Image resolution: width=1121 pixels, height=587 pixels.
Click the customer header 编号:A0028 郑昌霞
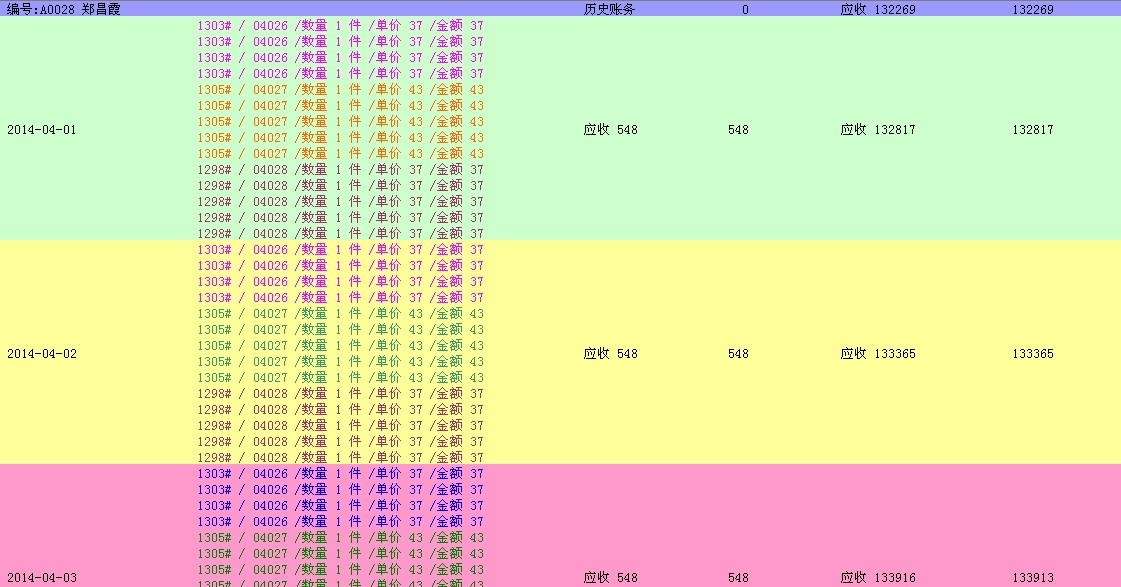[x=64, y=9]
